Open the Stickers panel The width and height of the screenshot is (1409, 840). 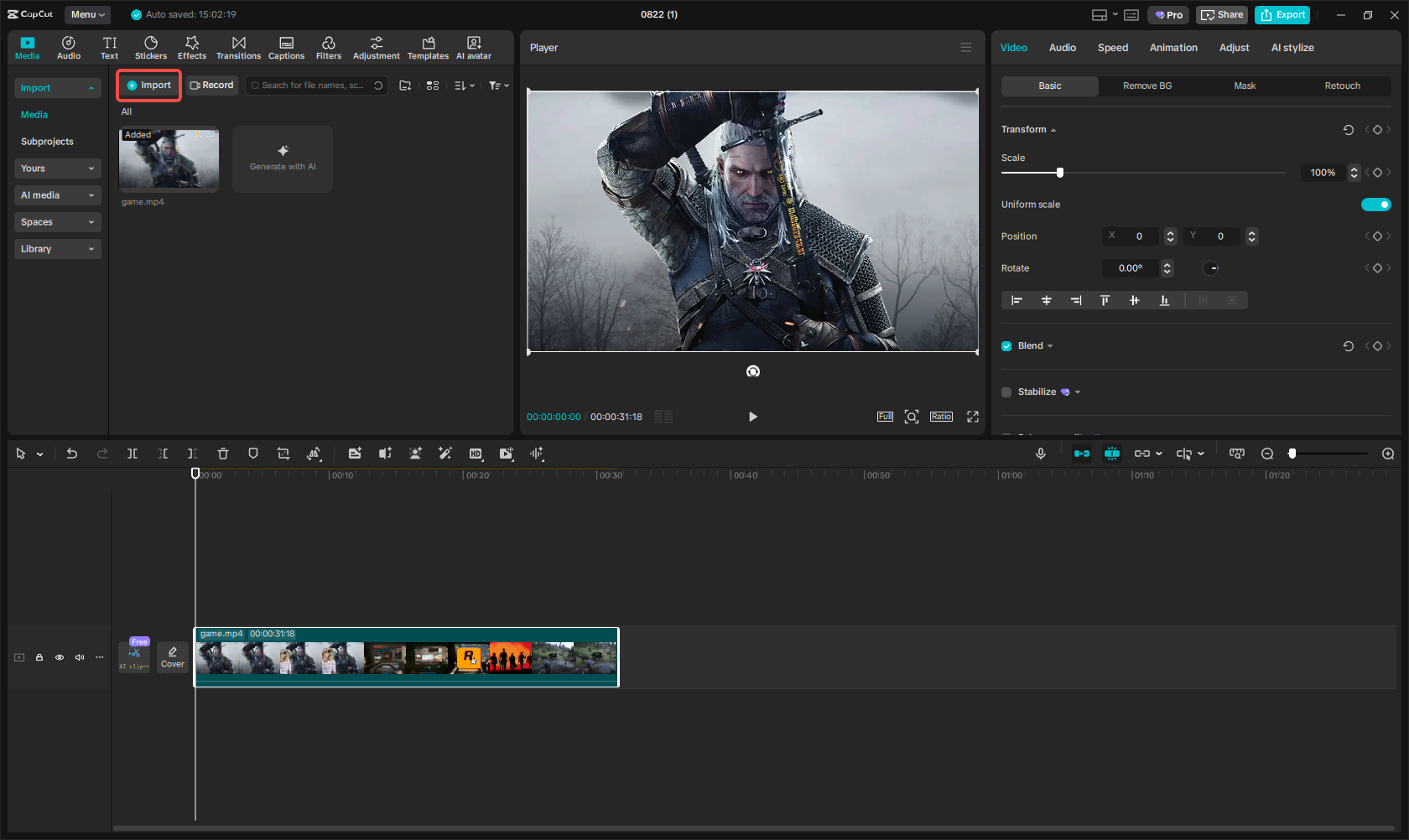(x=151, y=48)
